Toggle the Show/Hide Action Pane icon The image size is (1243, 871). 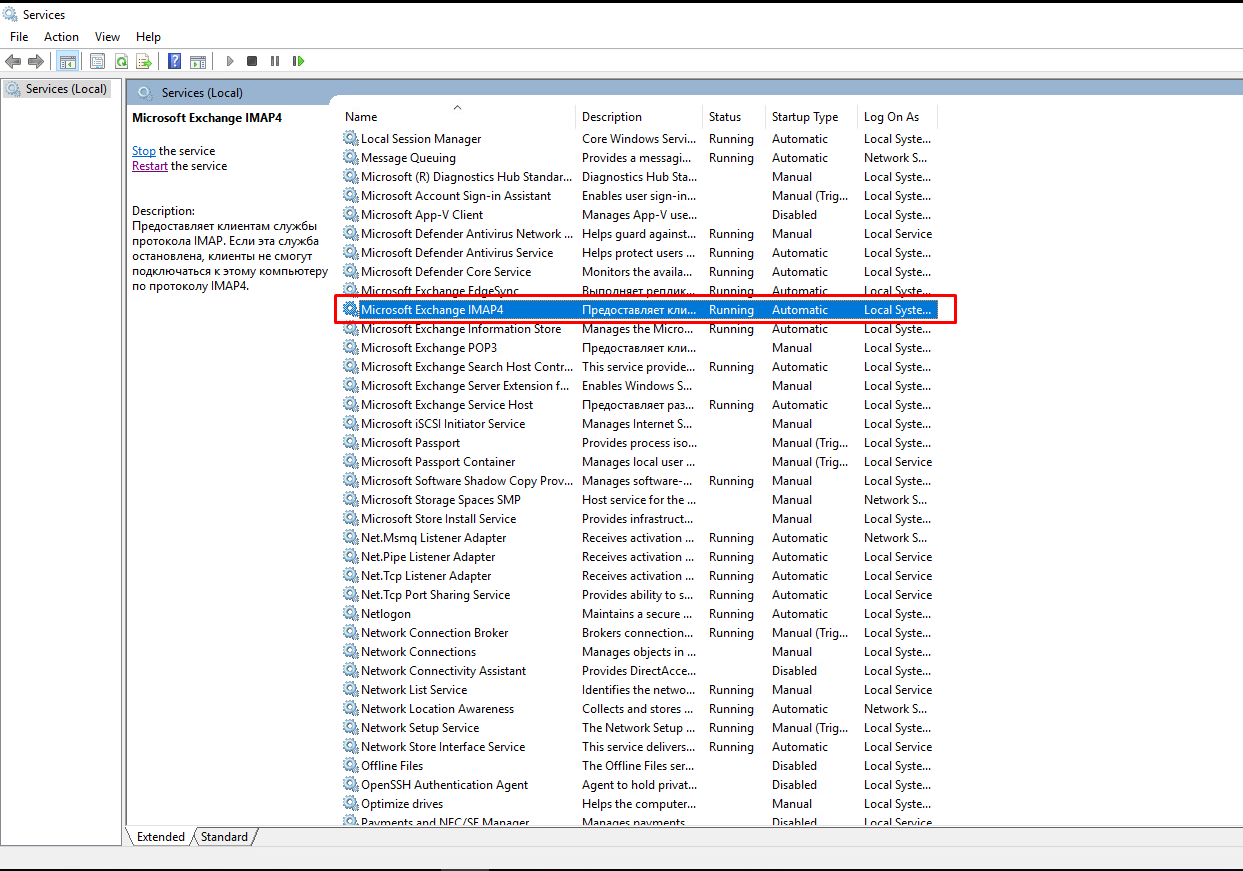coord(198,61)
